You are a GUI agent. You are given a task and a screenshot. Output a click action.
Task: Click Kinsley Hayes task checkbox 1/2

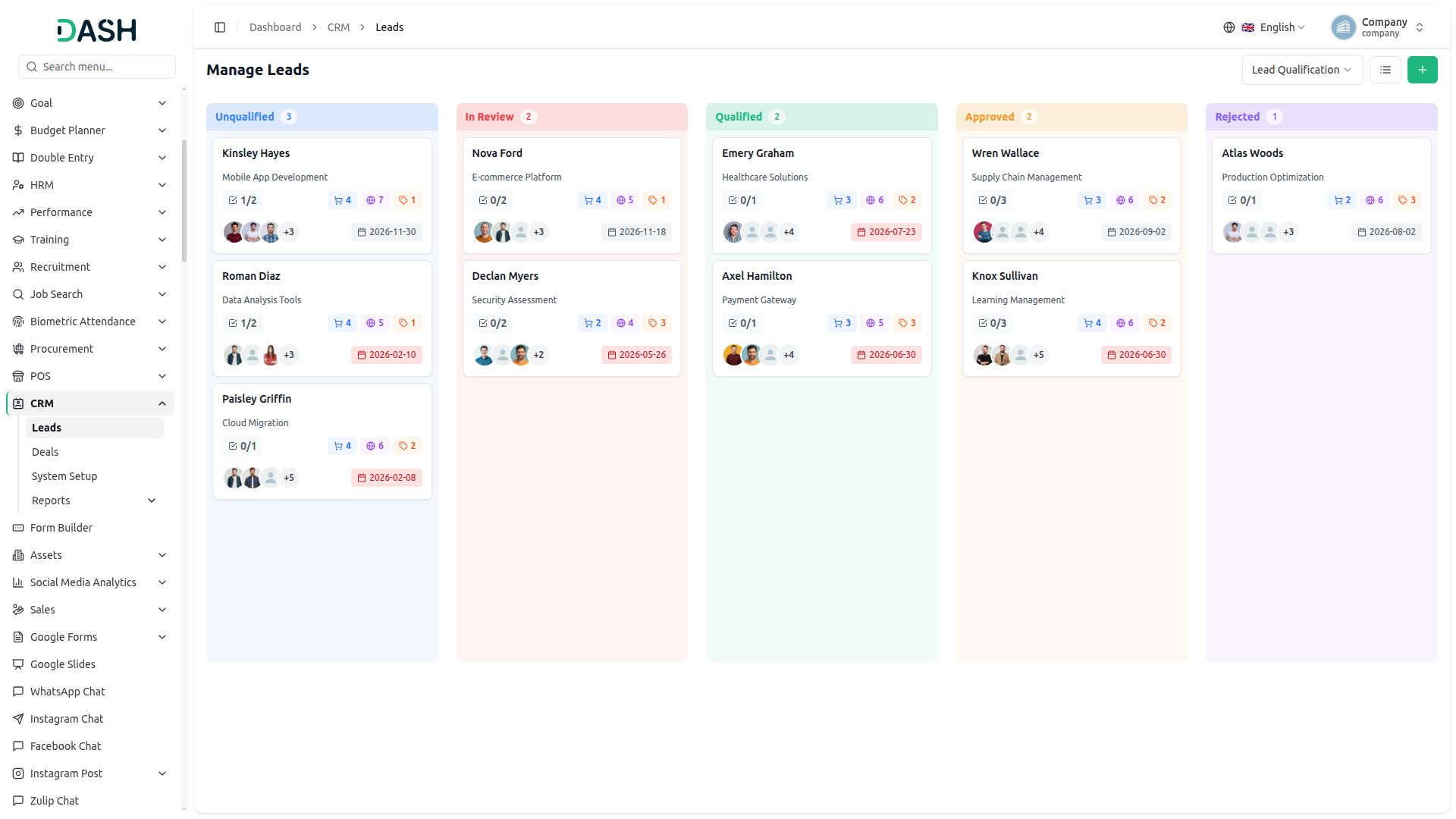(x=243, y=200)
